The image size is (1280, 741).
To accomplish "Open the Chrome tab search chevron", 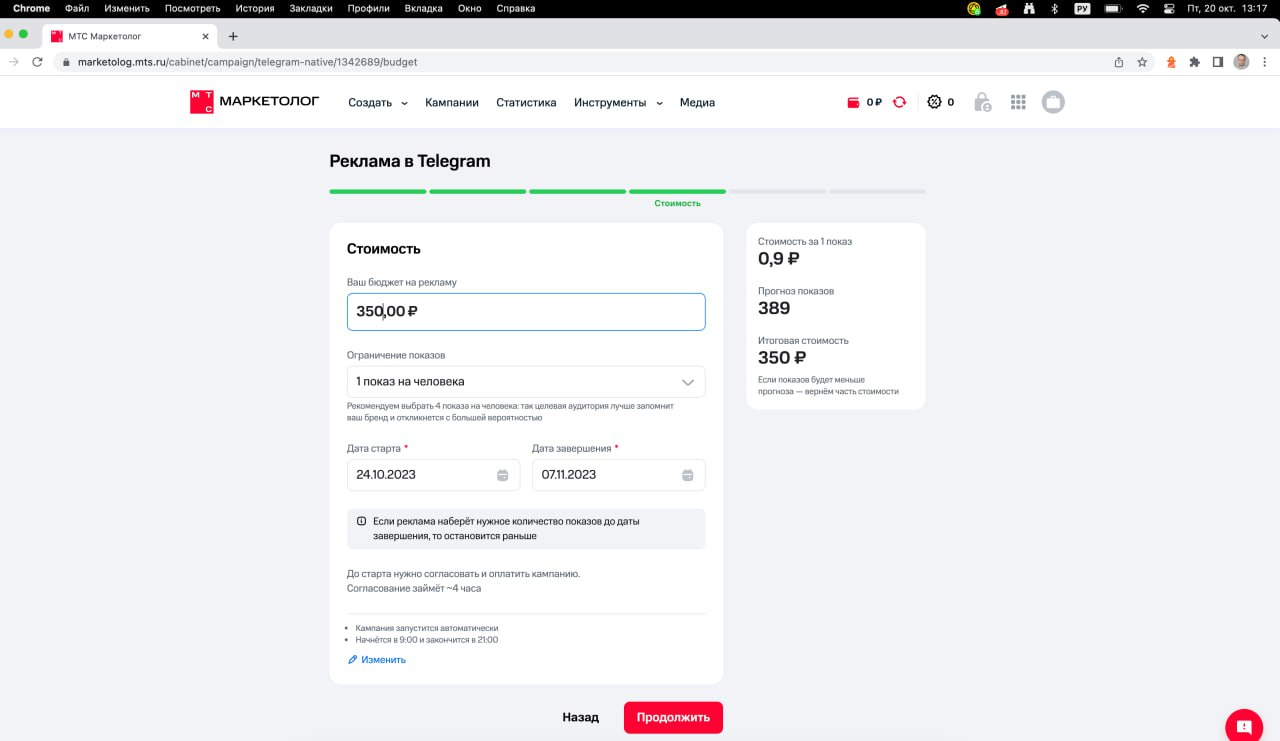I will (1263, 36).
